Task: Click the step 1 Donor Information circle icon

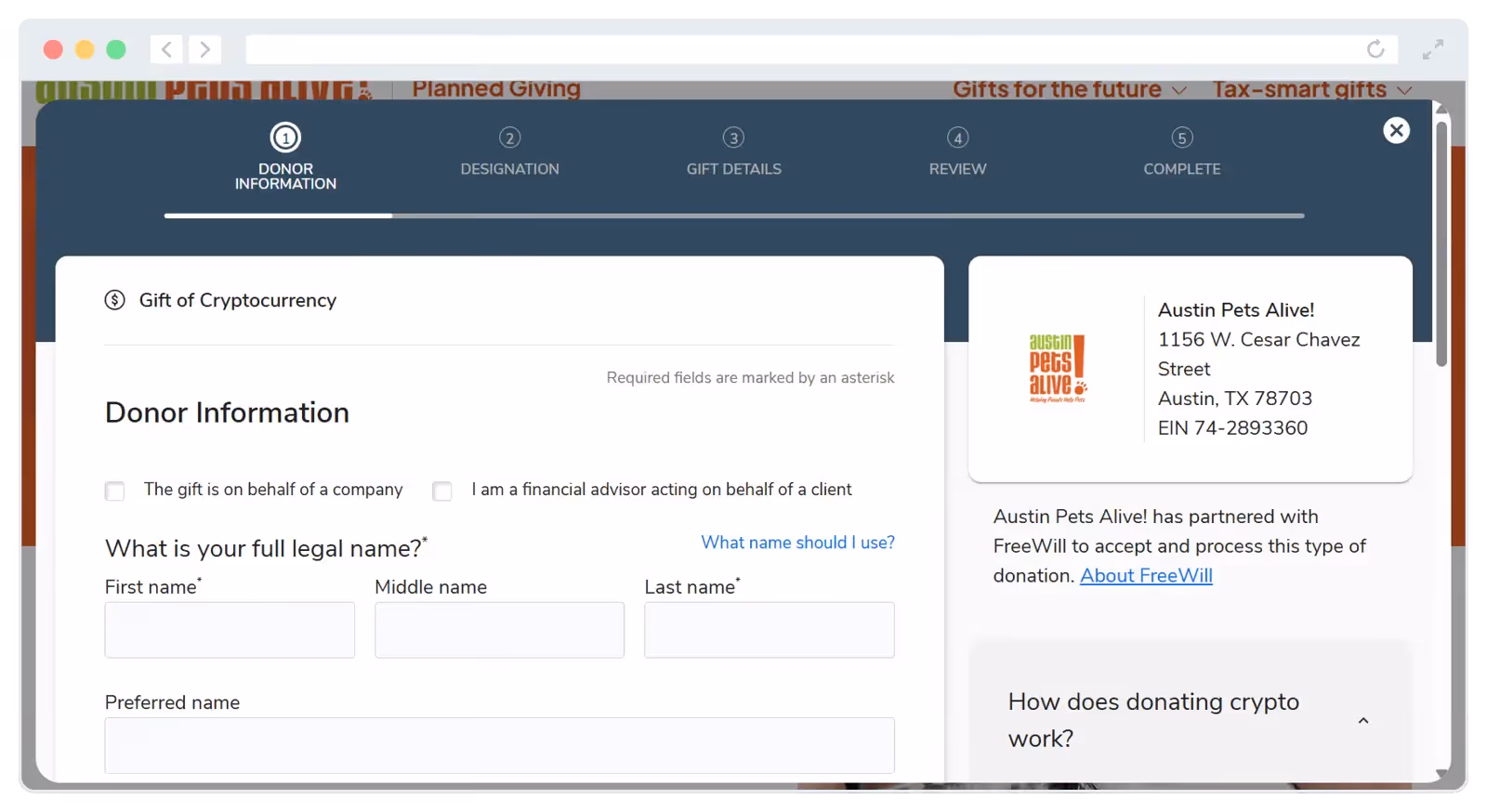Action: click(285, 138)
